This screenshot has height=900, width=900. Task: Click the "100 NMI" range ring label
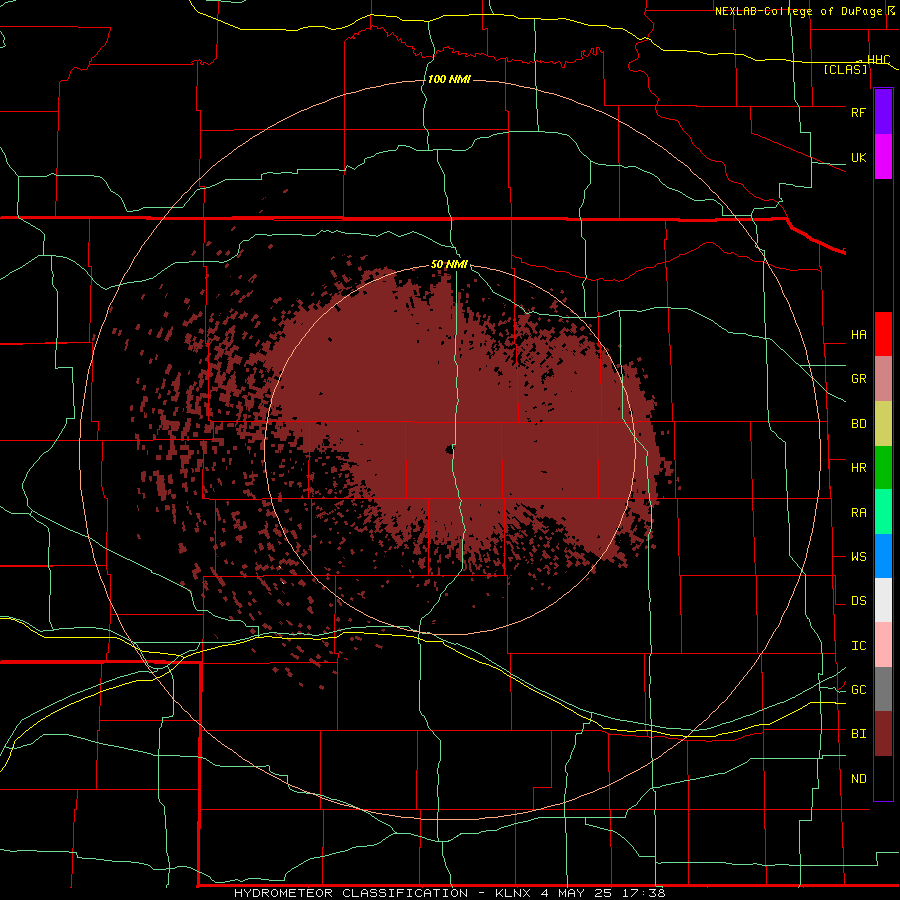[x=449, y=79]
